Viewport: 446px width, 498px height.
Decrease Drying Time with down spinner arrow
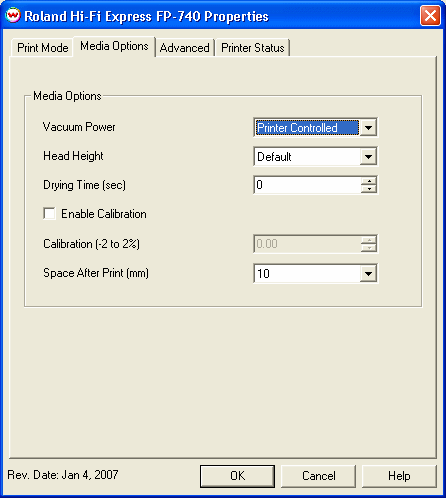click(369, 189)
